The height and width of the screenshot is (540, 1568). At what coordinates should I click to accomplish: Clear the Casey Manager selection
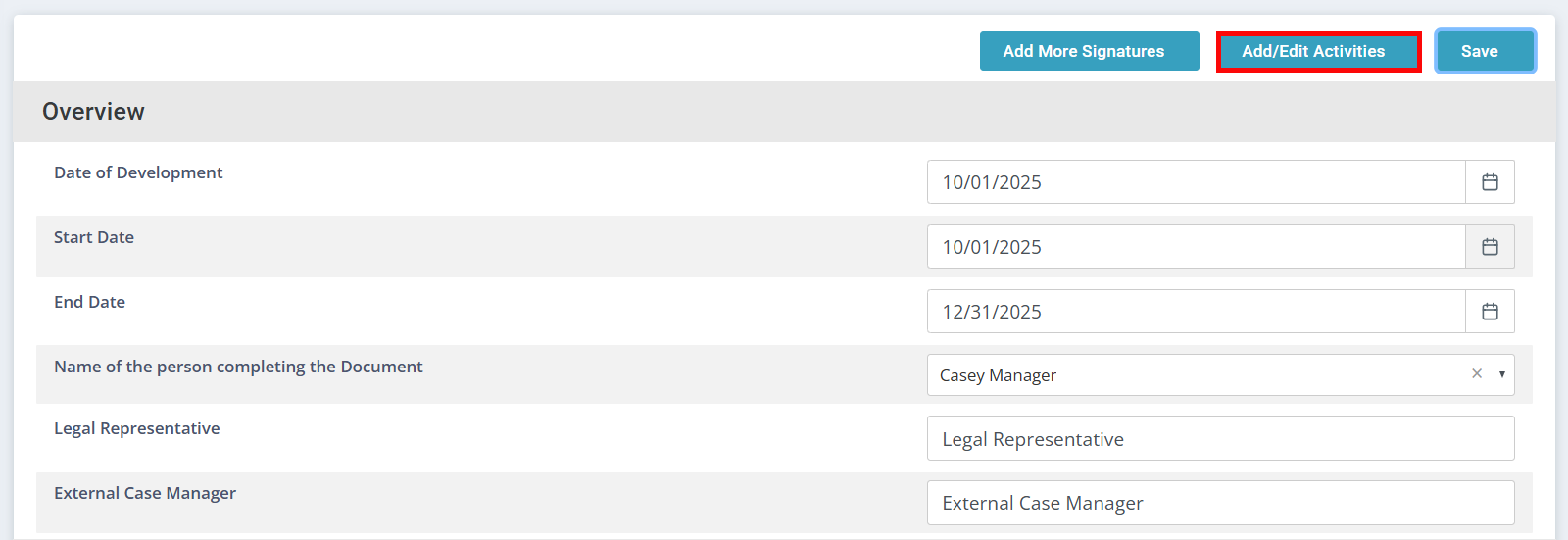coord(1476,374)
